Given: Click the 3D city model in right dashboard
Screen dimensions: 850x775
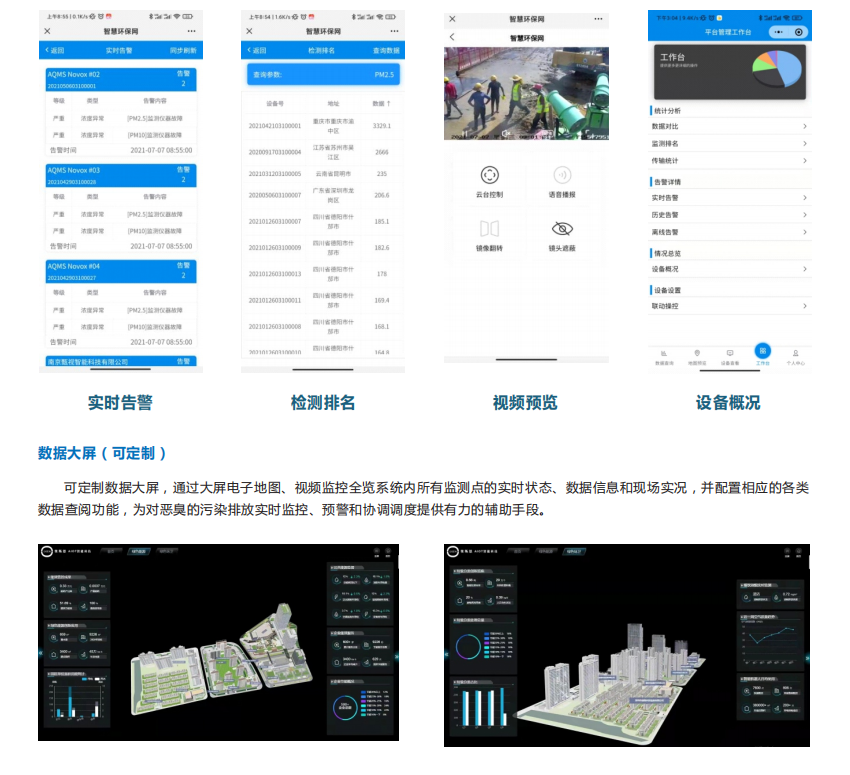Looking at the screenshot, I should pos(611,683).
